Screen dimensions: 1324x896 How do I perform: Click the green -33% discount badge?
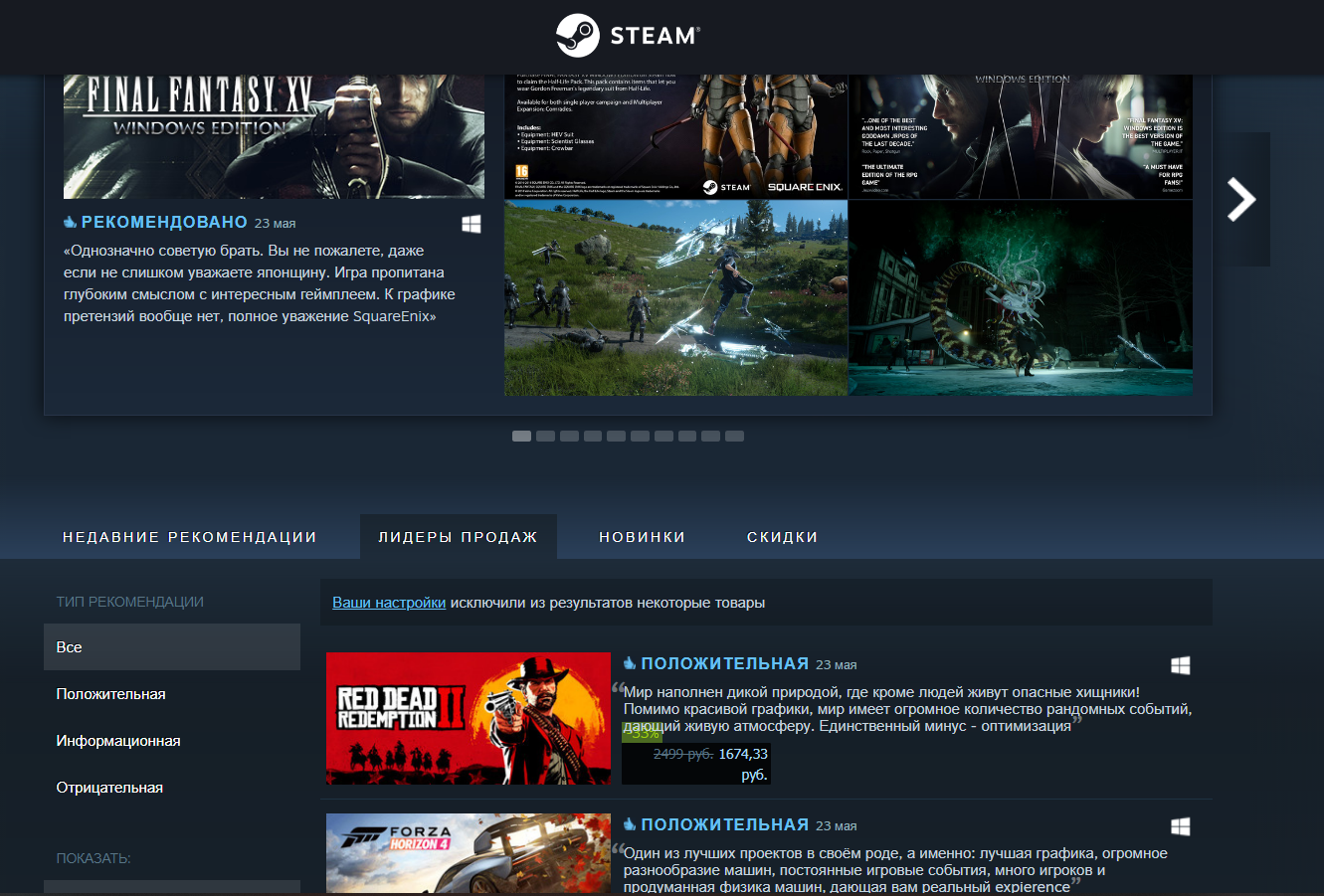pyautogui.click(x=642, y=734)
